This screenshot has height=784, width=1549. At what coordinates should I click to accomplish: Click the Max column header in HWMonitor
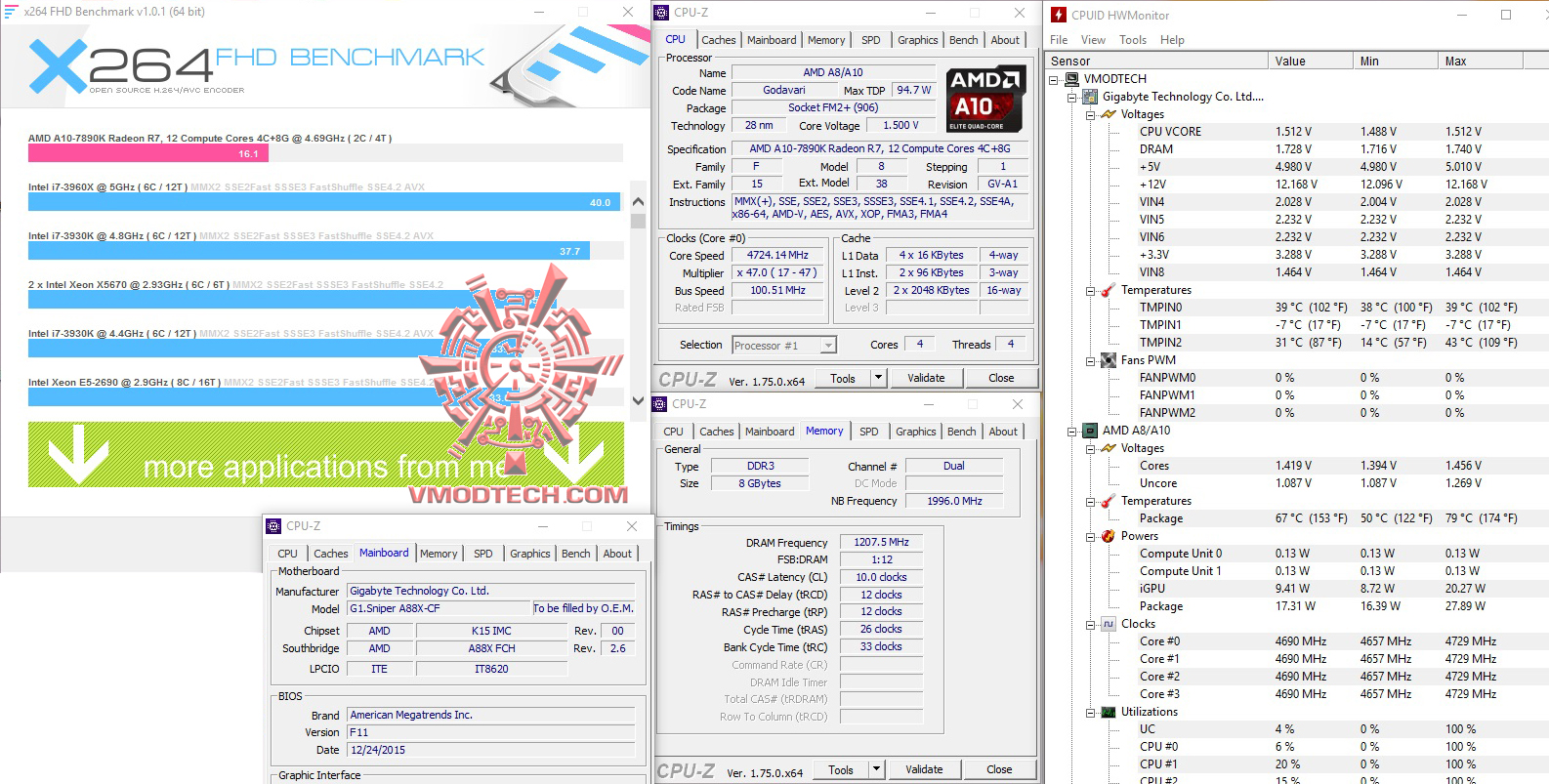[x=1481, y=61]
